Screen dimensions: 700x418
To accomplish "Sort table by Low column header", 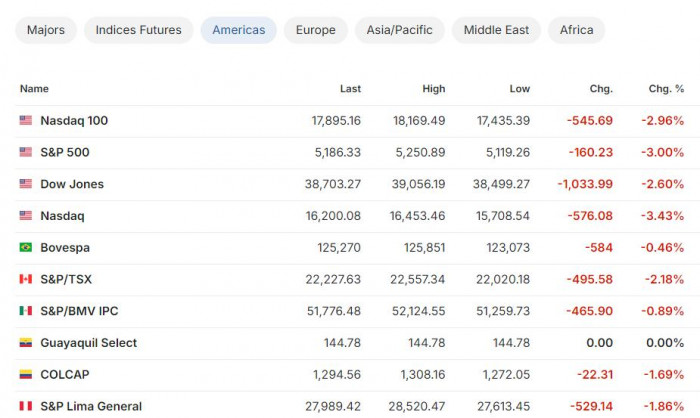I will [x=520, y=88].
